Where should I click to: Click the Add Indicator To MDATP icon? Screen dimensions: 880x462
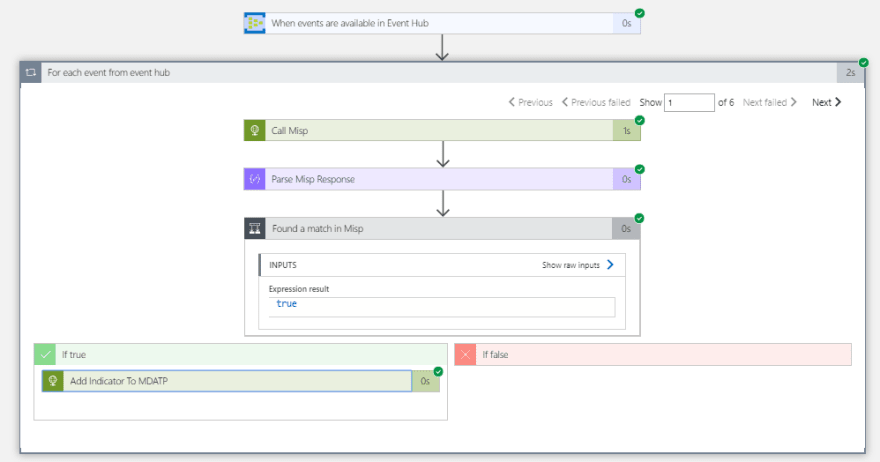pos(53,381)
